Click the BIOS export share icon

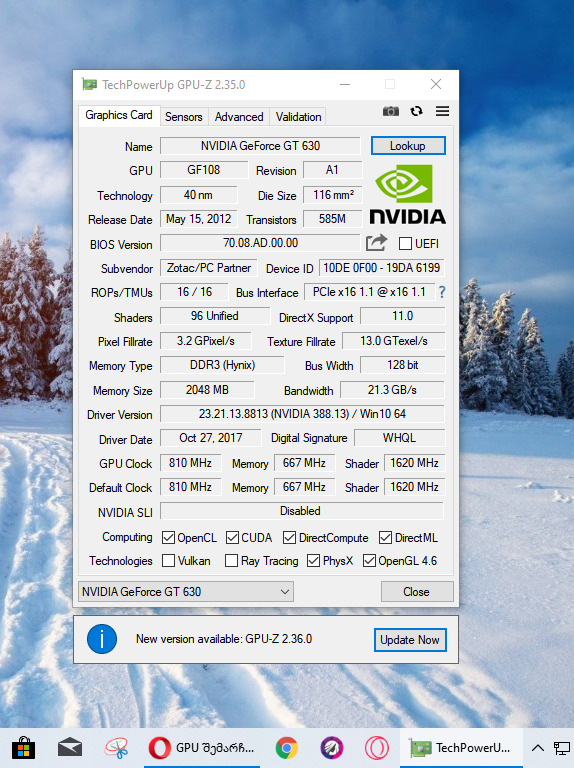(x=376, y=242)
